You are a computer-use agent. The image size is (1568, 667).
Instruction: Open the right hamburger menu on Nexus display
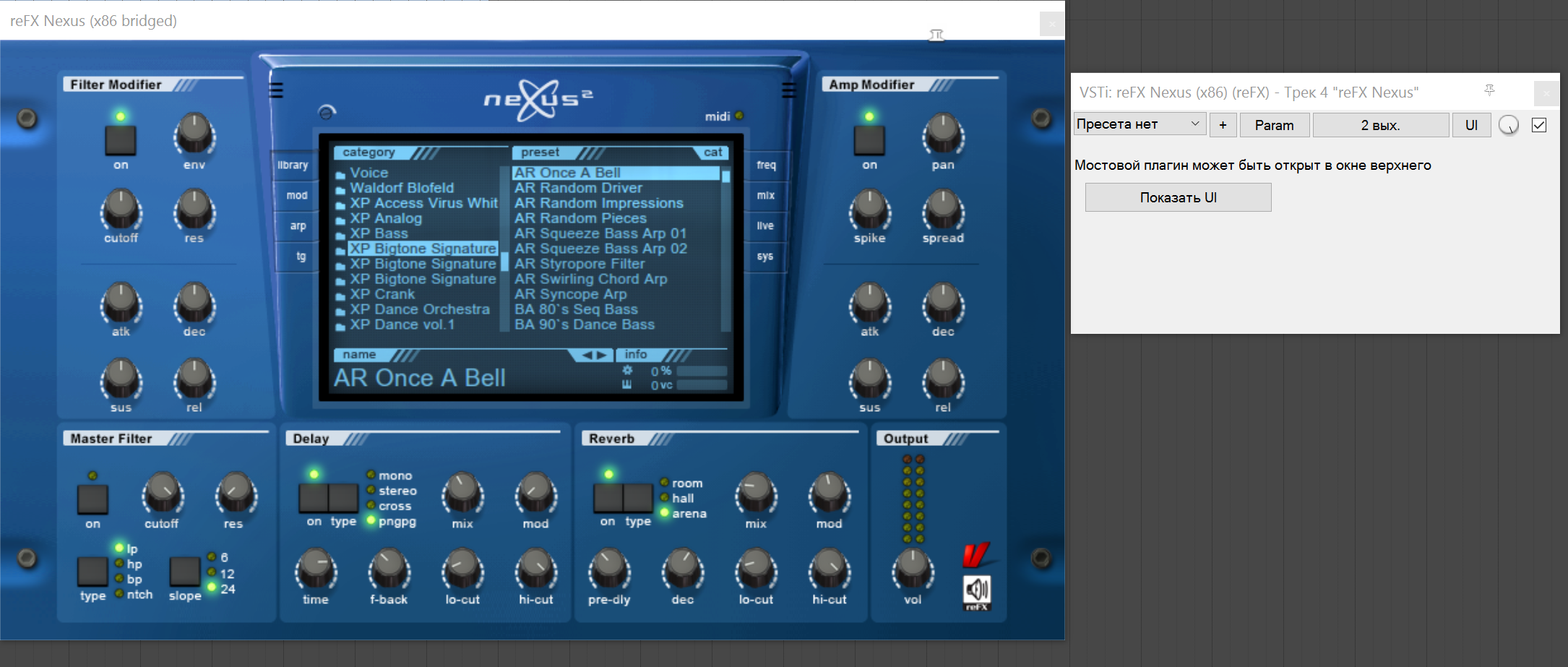(x=789, y=90)
